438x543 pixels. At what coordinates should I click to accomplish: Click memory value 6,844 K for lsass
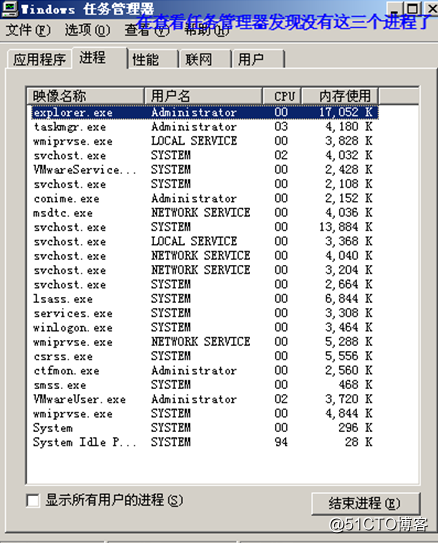pyautogui.click(x=349, y=299)
